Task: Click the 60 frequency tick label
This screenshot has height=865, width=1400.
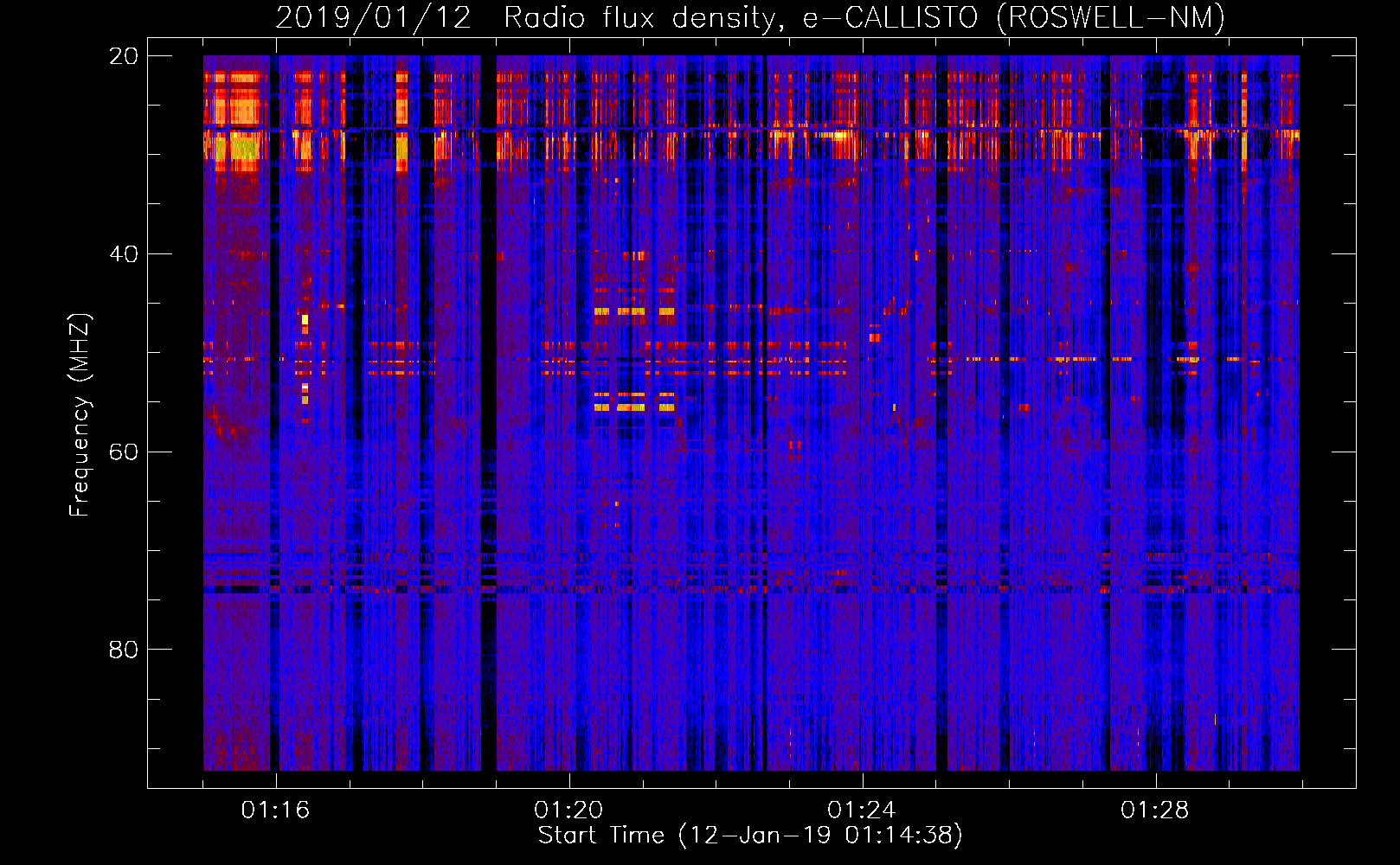Action: [124, 452]
